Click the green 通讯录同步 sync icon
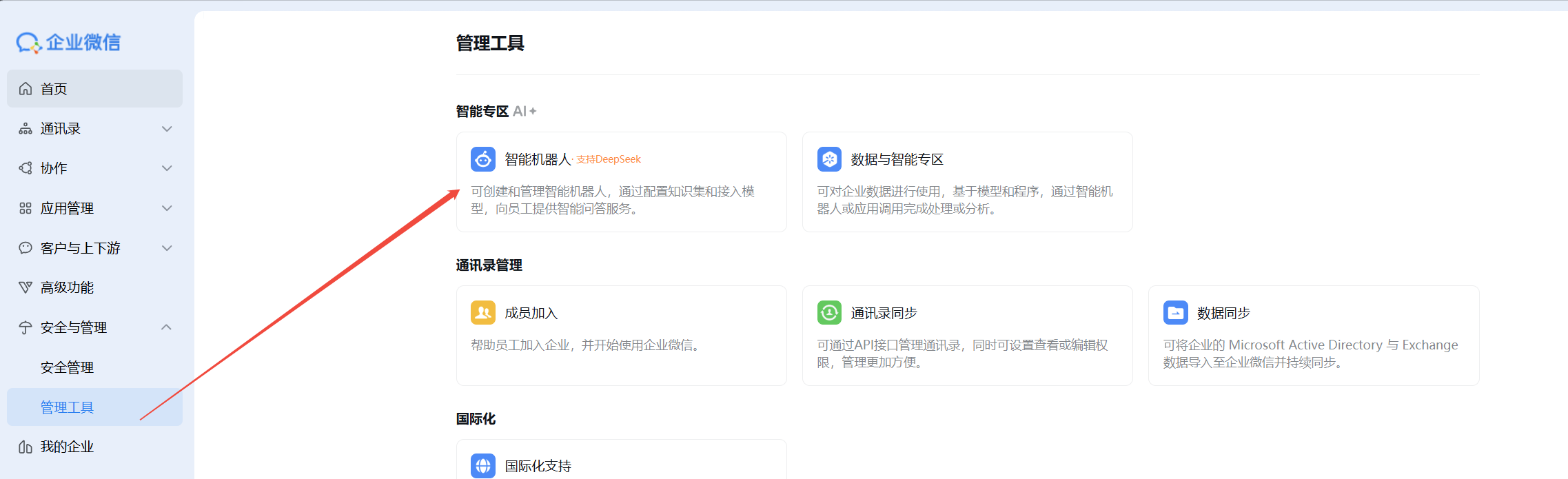Viewport: 1568px width, 479px height. (x=829, y=313)
